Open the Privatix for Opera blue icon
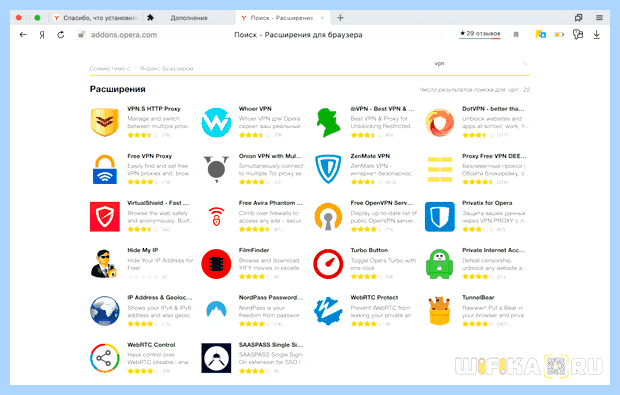Screen dimensions: 620x395 tap(440, 217)
